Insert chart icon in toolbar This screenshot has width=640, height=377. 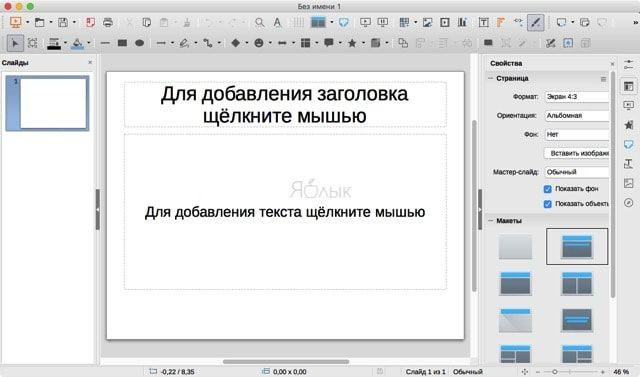(x=462, y=22)
